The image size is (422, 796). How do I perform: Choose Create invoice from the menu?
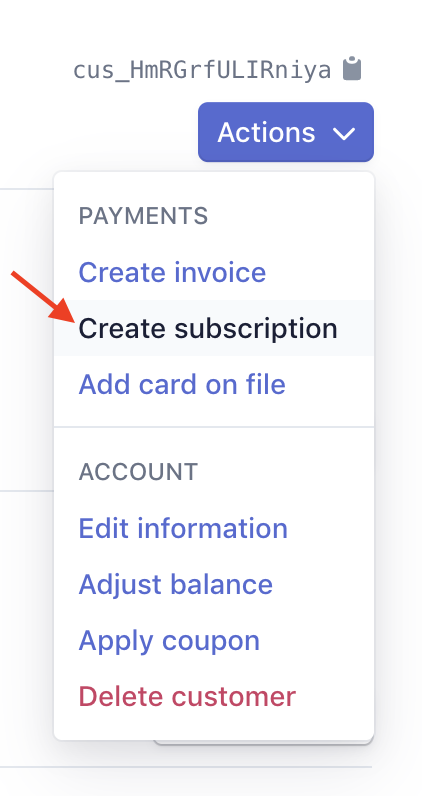point(172,272)
